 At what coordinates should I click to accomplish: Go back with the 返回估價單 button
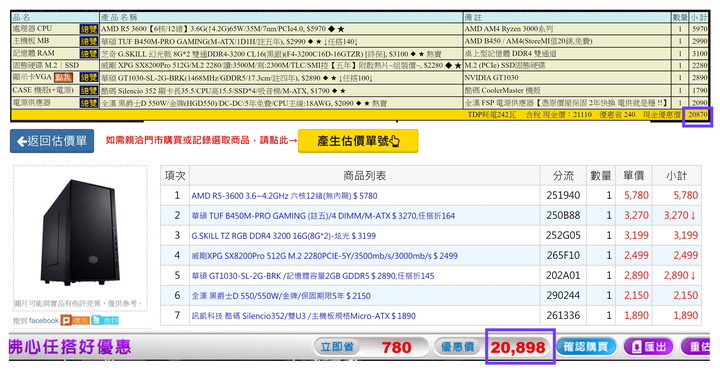coord(52,141)
